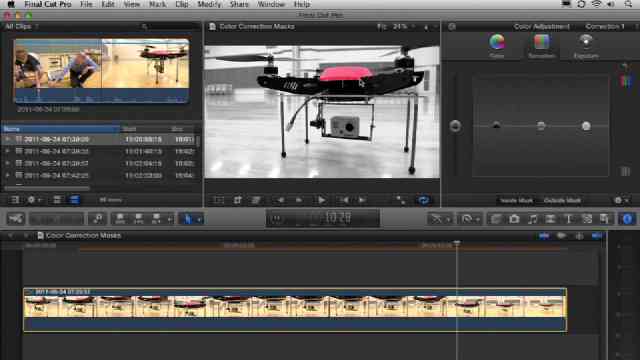Insert clip into the timeline
The width and height of the screenshot is (640, 360).
coord(138,219)
